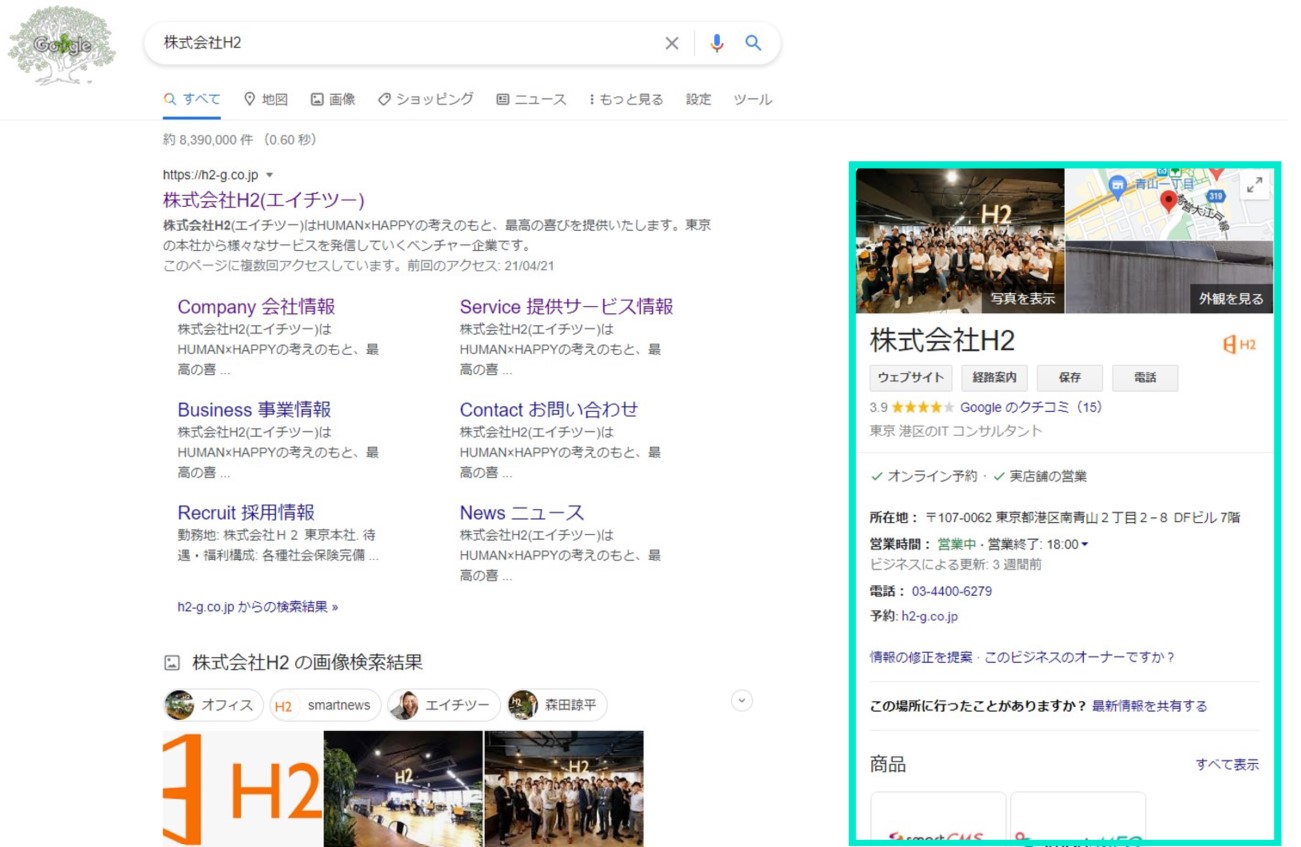Clear the search box with X icon
The width and height of the screenshot is (1301, 847).
(672, 44)
